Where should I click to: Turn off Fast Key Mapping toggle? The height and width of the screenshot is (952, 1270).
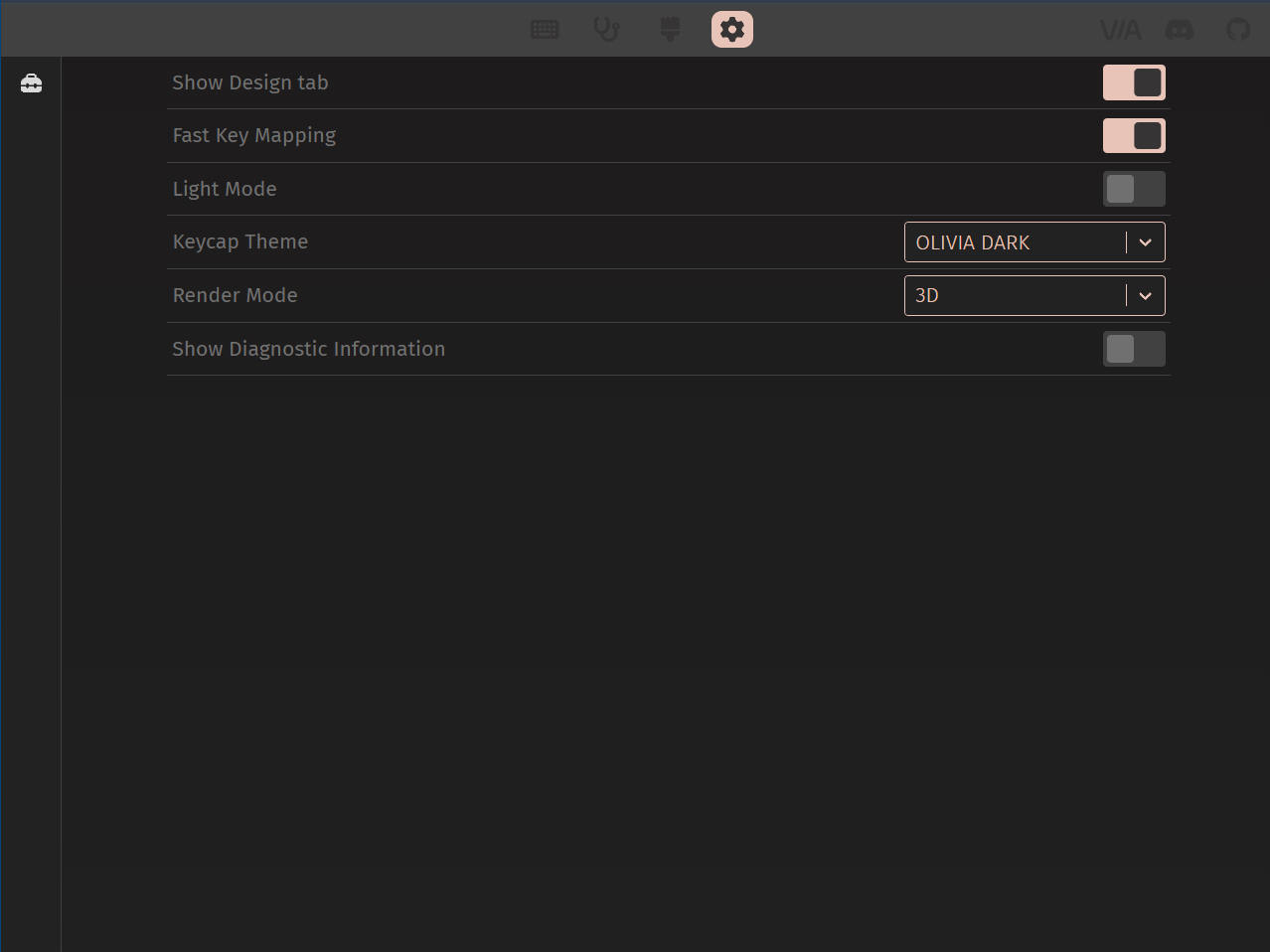pyautogui.click(x=1134, y=135)
